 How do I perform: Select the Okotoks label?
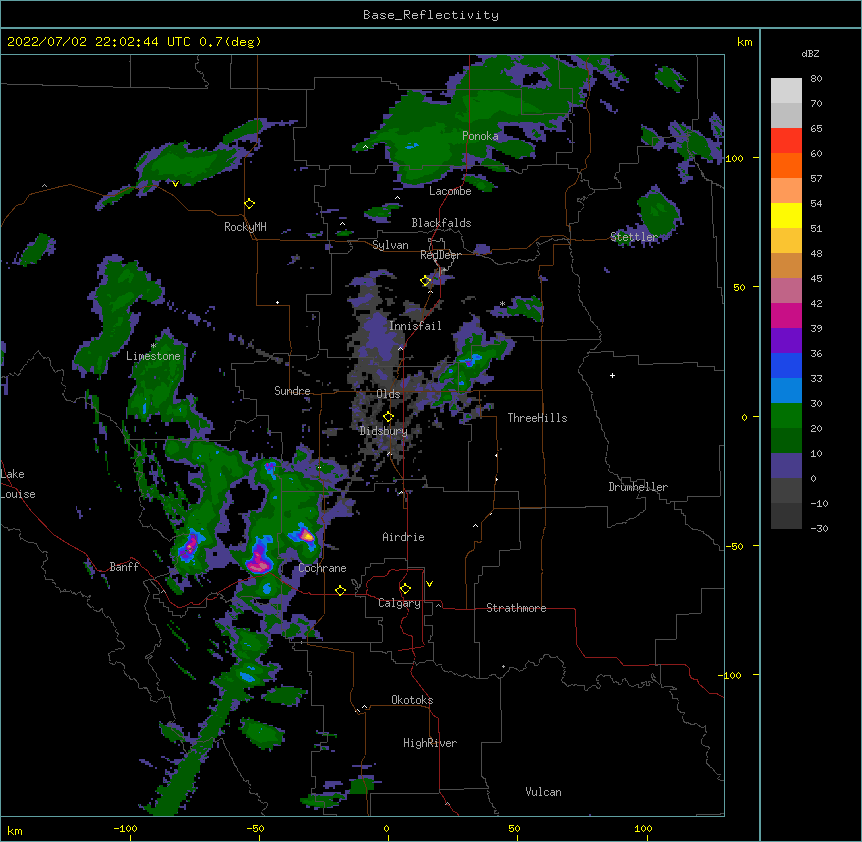pos(412,700)
